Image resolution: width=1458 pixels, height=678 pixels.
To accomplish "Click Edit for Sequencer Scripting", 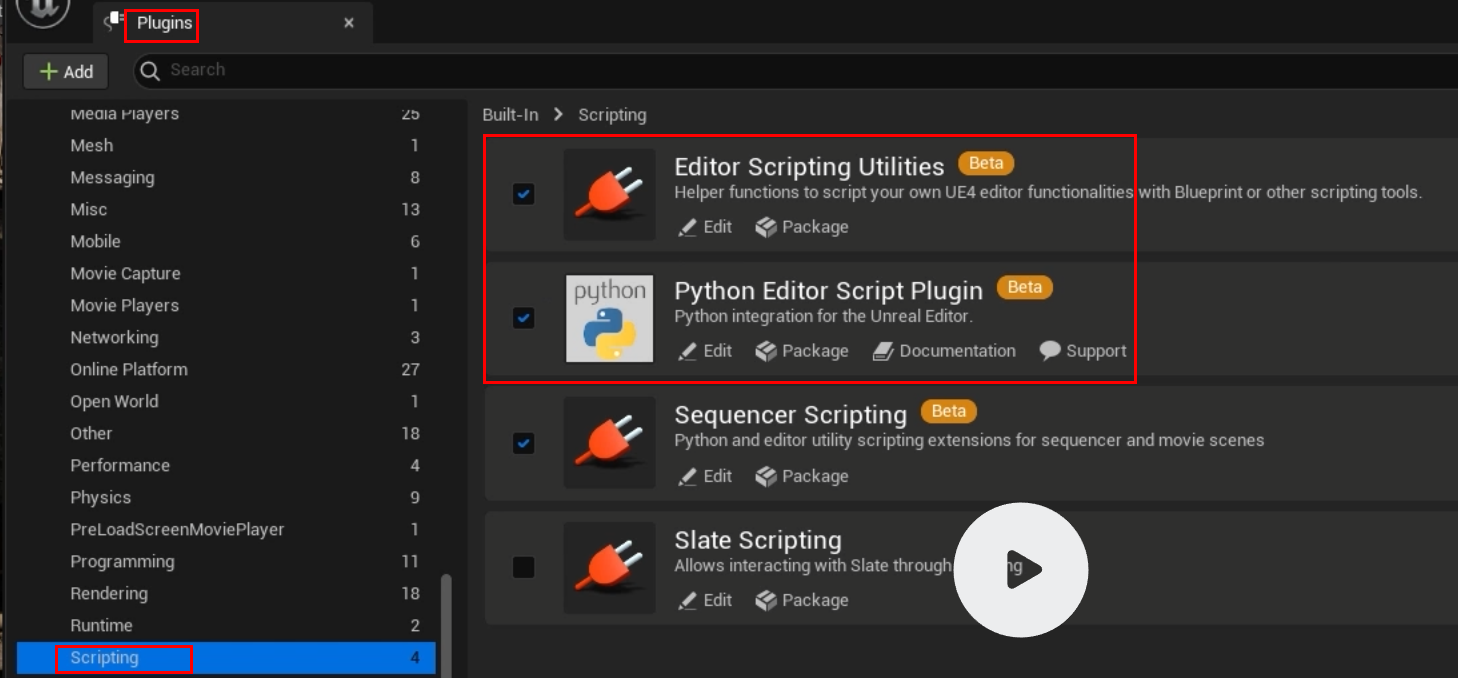I will (705, 476).
